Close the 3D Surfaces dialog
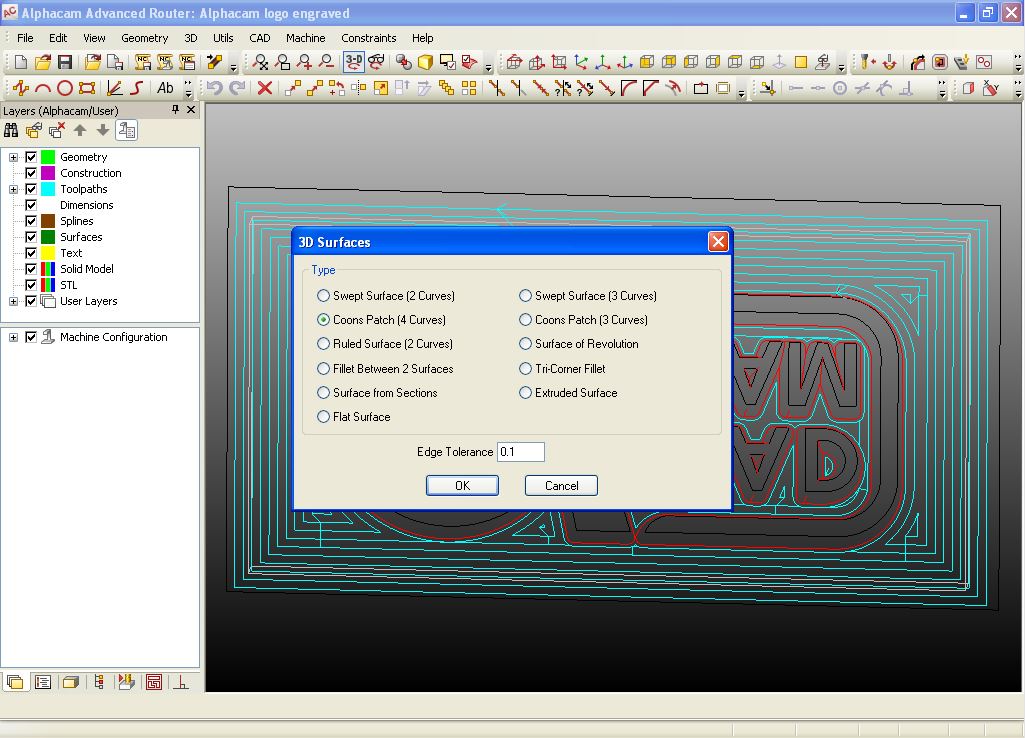1025x738 pixels. [x=718, y=242]
